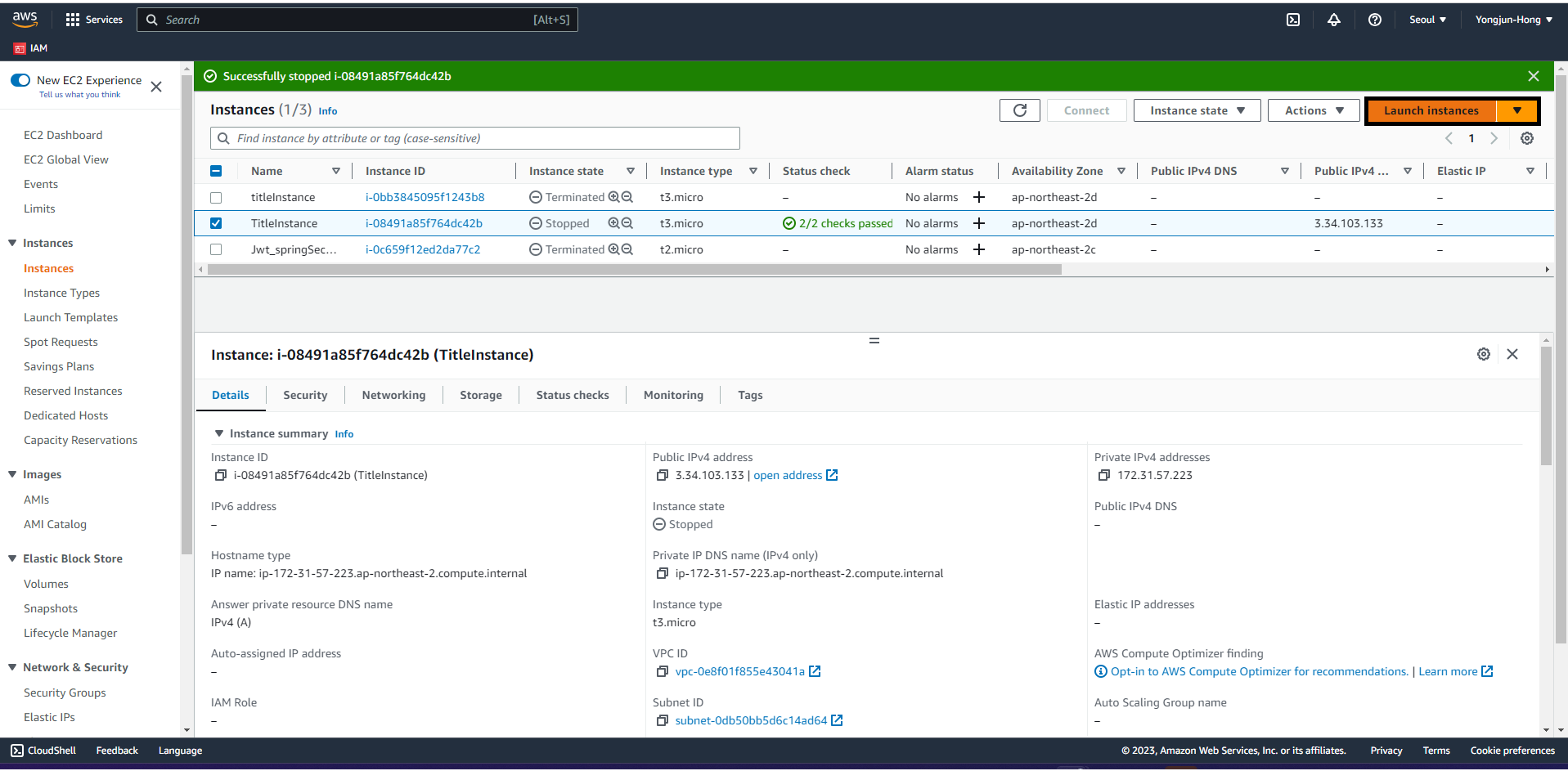Open details panel settings gear
The width and height of the screenshot is (1568, 771).
(1484, 354)
